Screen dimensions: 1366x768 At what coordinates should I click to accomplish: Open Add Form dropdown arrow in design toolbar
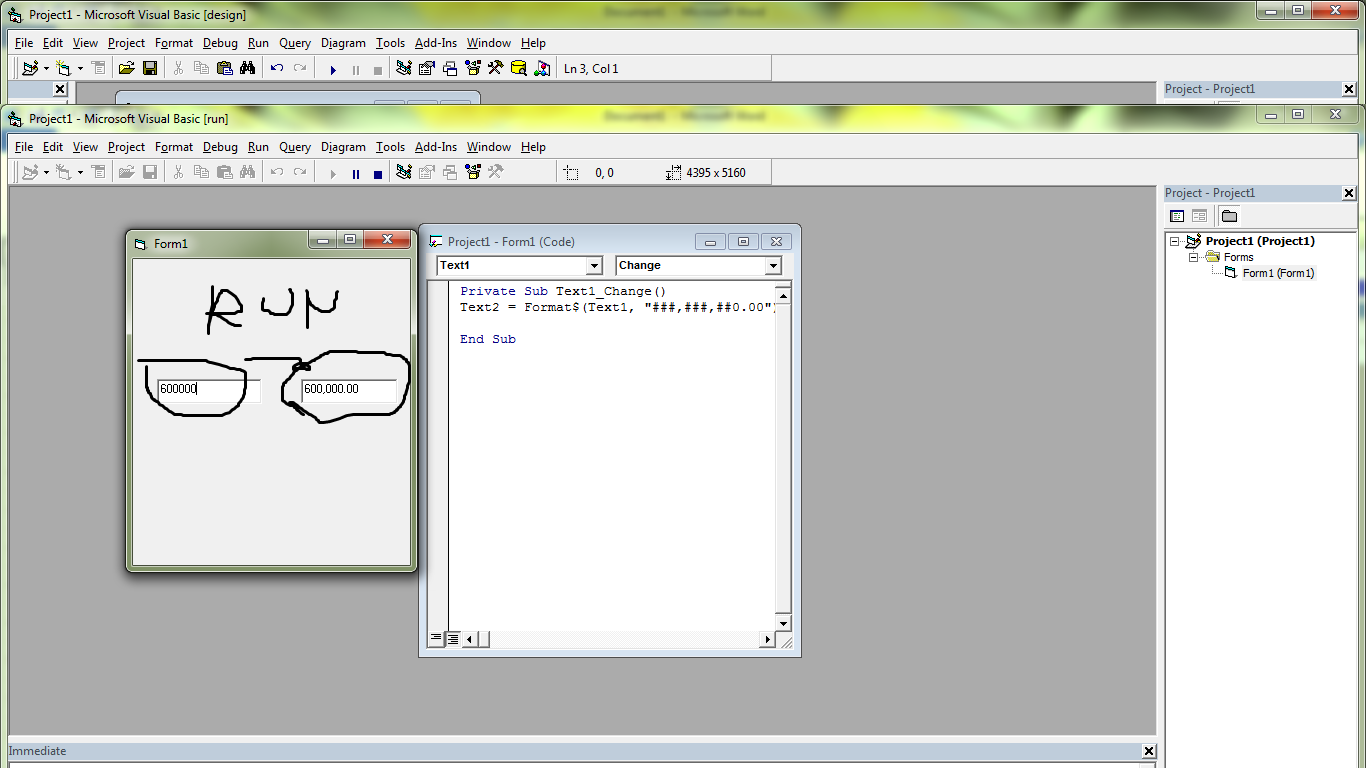tap(80, 68)
